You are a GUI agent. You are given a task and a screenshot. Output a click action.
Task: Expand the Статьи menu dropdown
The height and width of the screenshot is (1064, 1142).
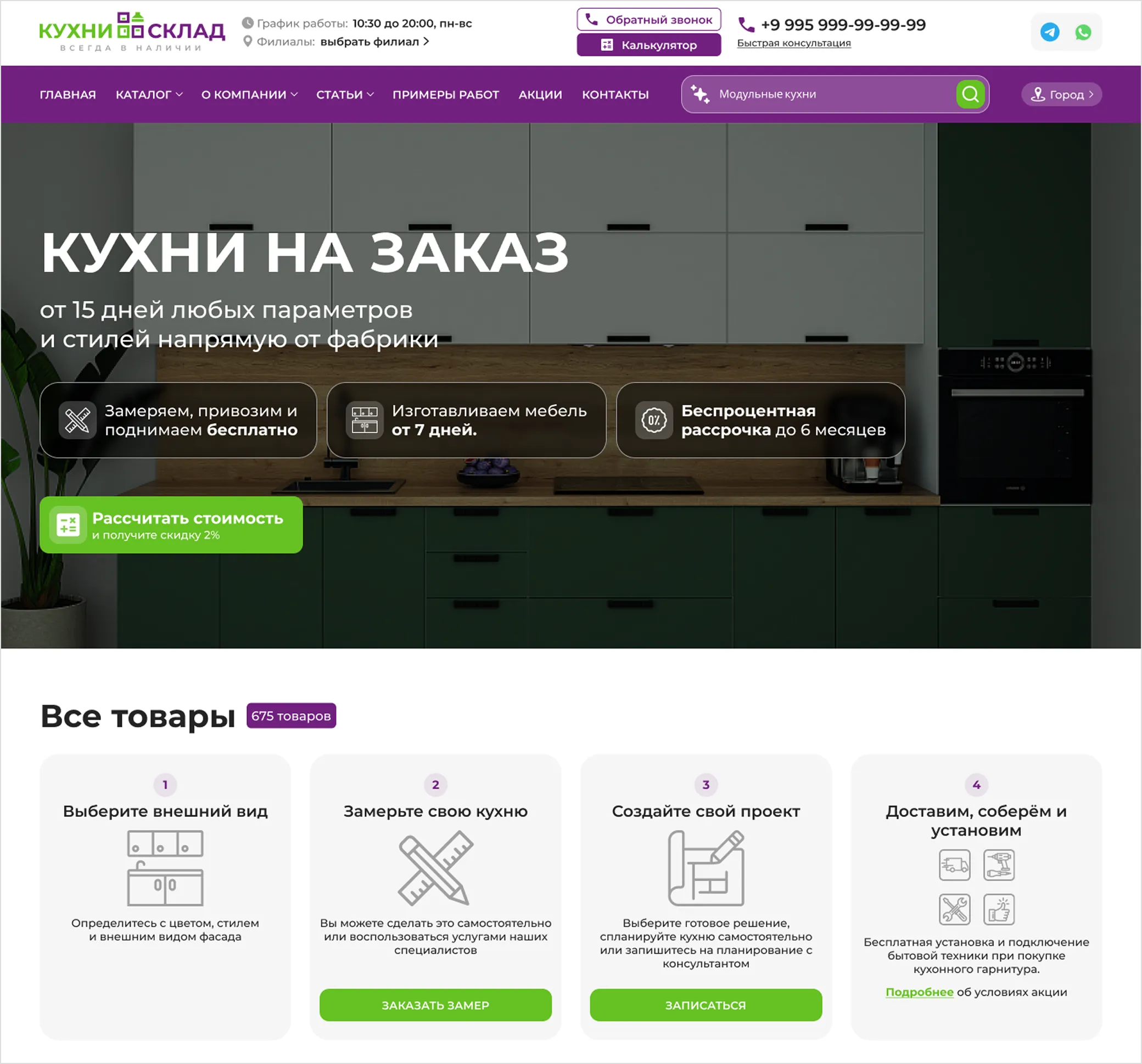(345, 95)
